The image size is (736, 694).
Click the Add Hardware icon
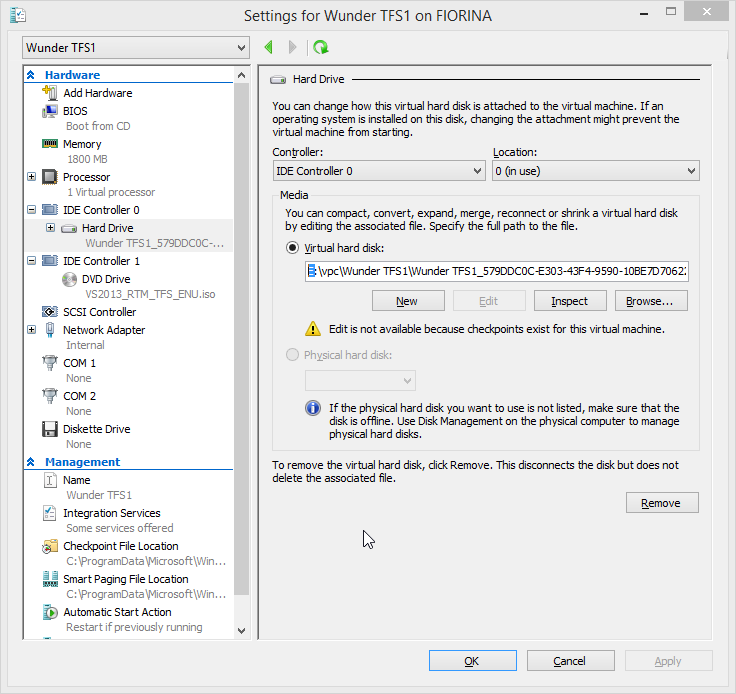click(50, 92)
